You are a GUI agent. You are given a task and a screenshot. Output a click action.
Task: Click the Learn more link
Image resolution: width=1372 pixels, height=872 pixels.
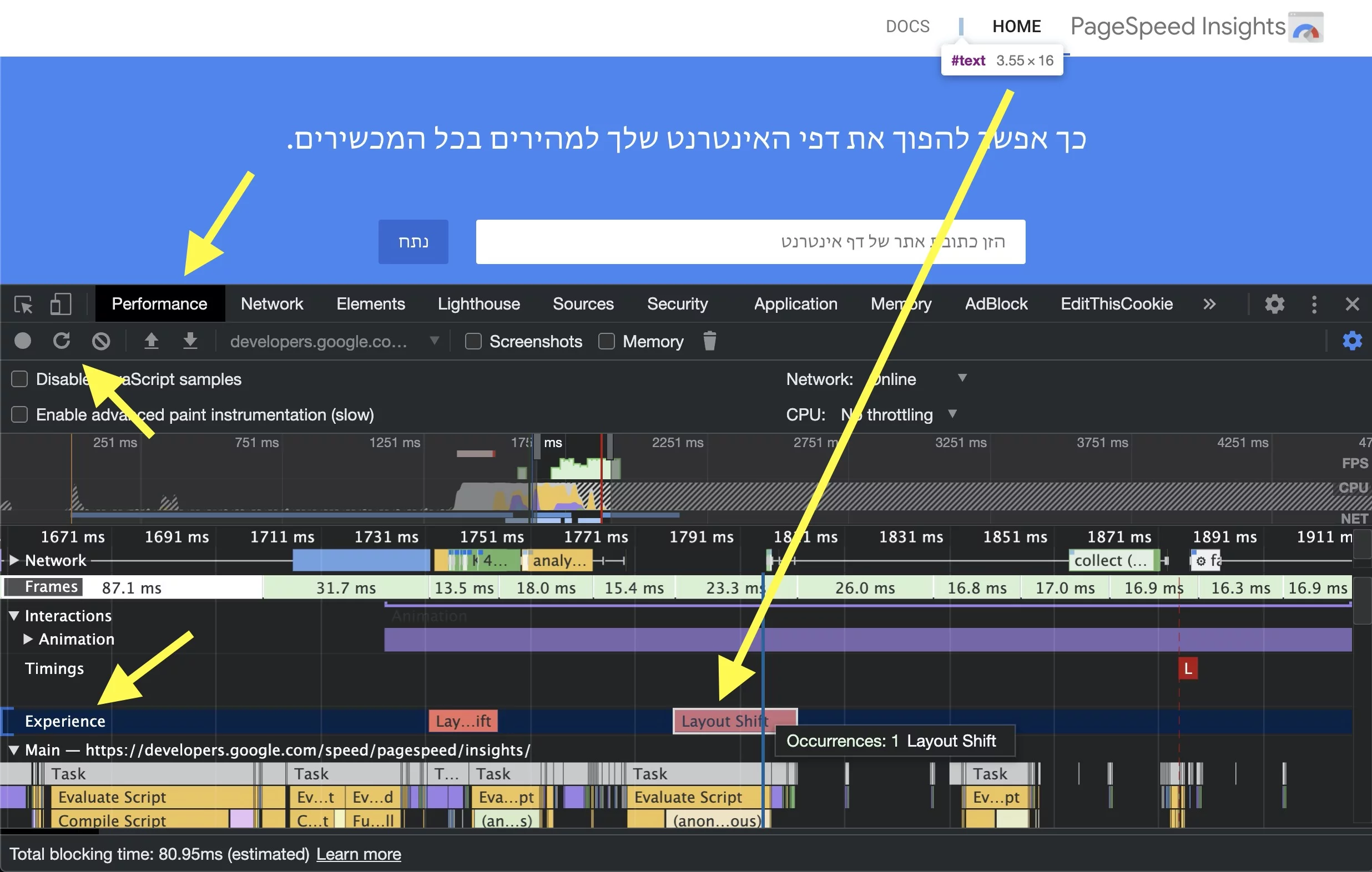click(x=359, y=854)
